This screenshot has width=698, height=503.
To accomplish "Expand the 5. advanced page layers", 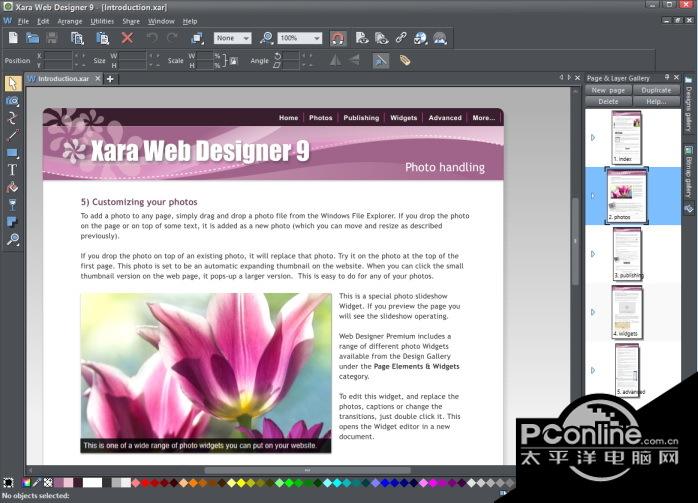I will pyautogui.click(x=593, y=370).
